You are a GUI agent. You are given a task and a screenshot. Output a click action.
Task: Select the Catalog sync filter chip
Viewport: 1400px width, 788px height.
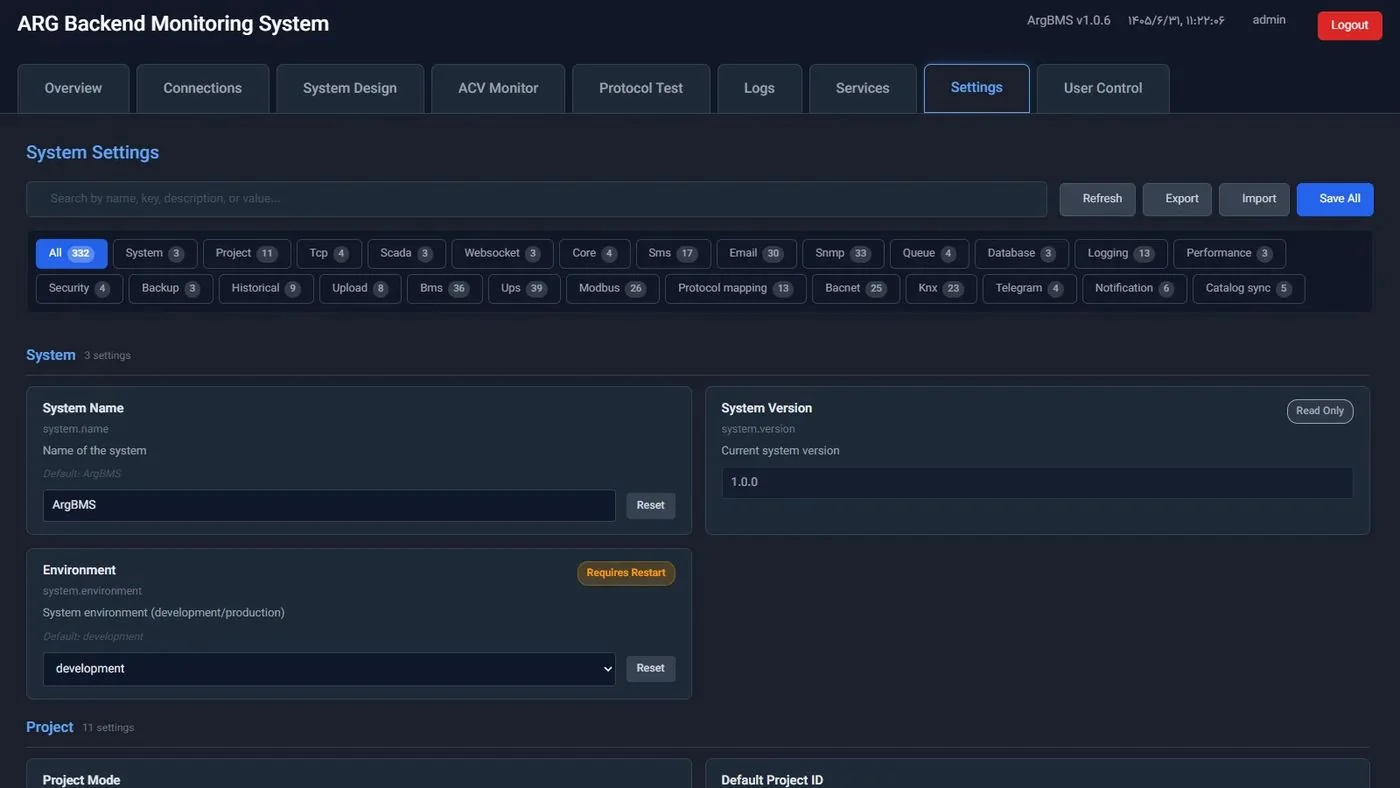pyautogui.click(x=1249, y=289)
